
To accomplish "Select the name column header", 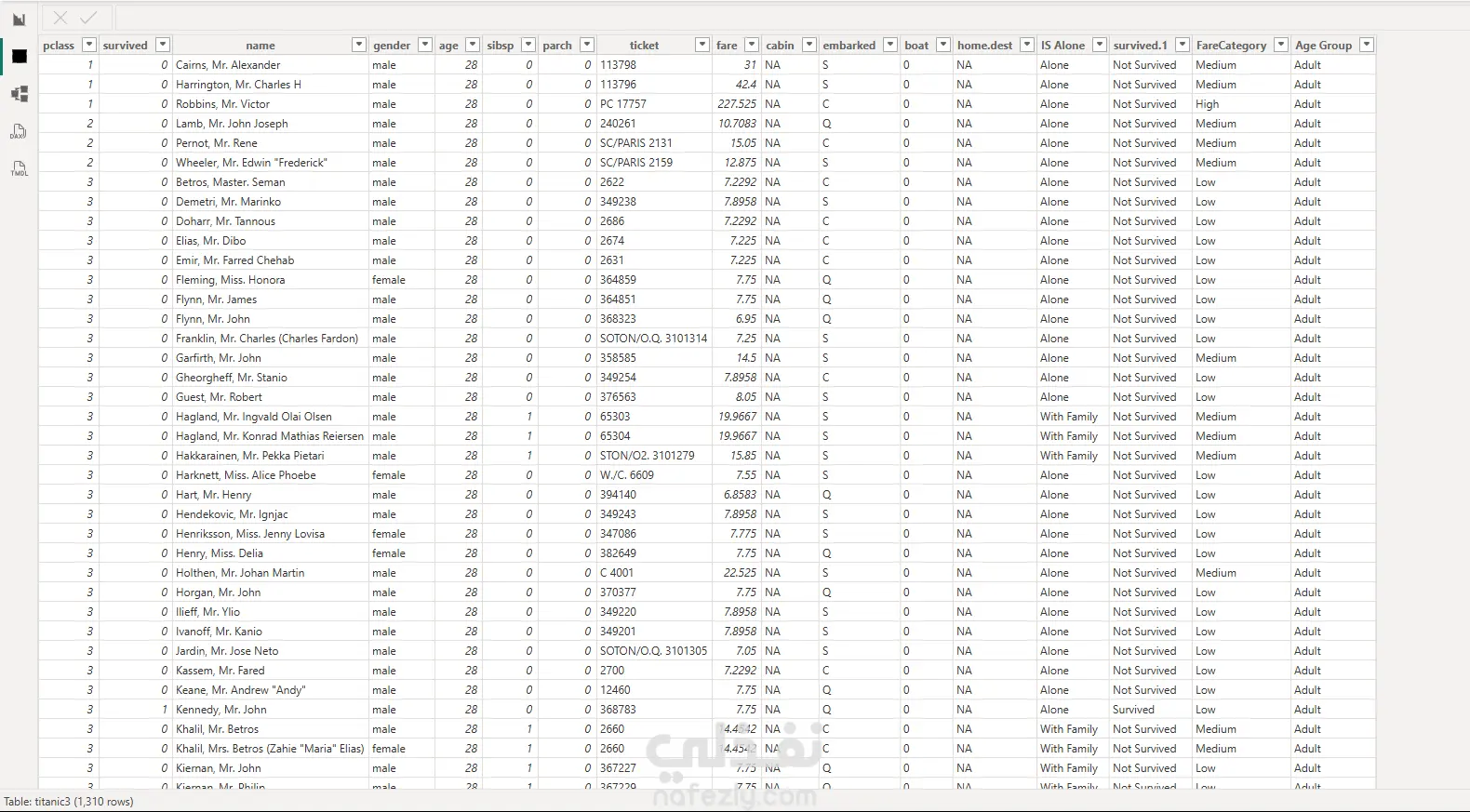I will 261,45.
